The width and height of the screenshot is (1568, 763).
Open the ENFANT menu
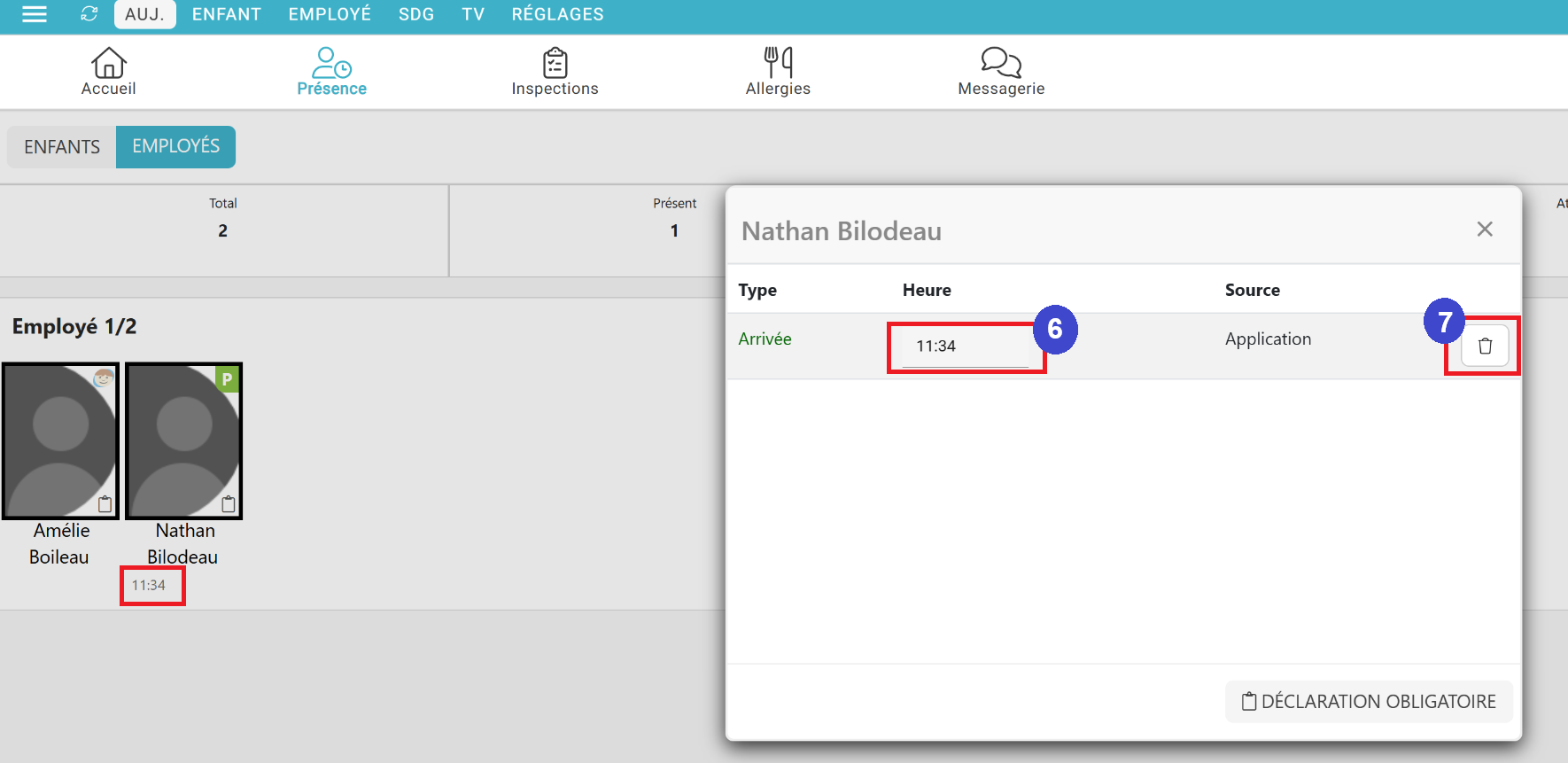coord(226,14)
